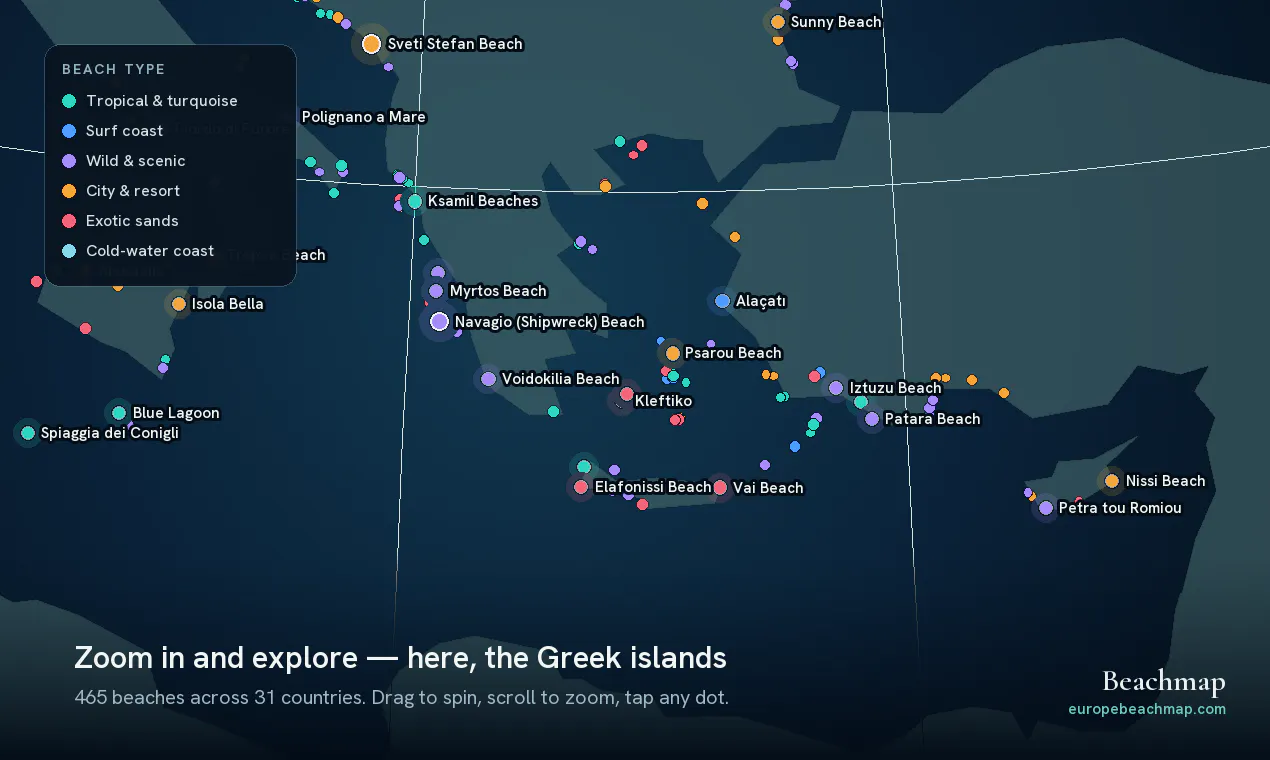Select the Navagio (Shipwreck) Beach marker

pos(439,322)
